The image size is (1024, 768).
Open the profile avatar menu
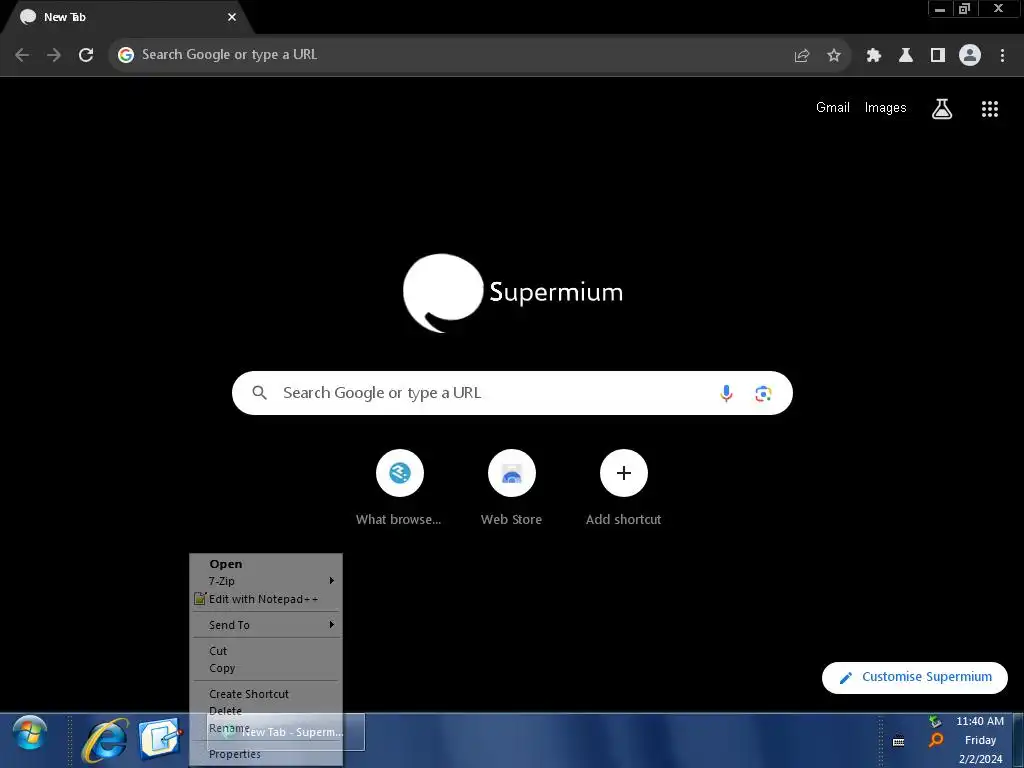tap(970, 55)
